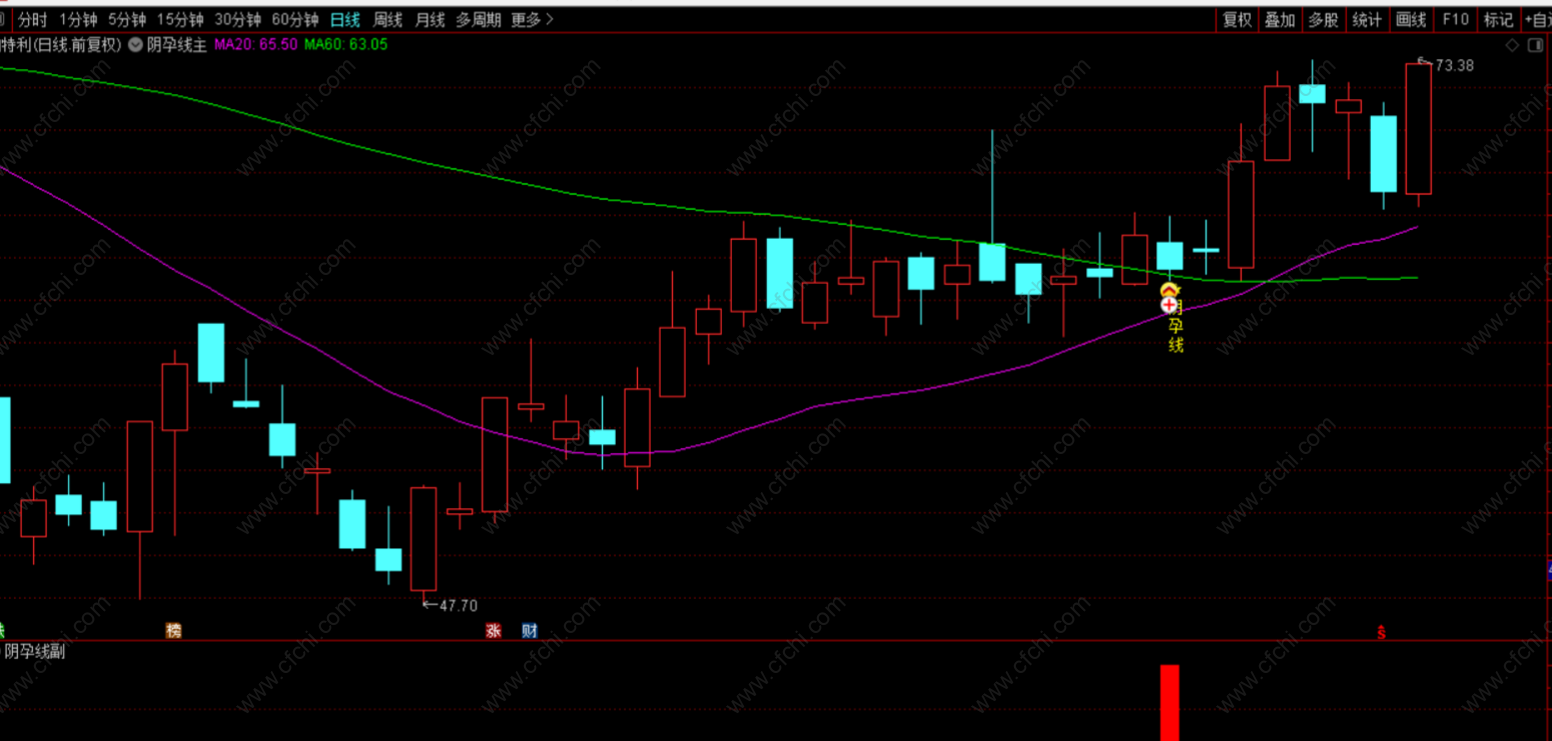This screenshot has width=1552, height=741.
Task: Select the 1分钟 period tab
Action: 78,19
